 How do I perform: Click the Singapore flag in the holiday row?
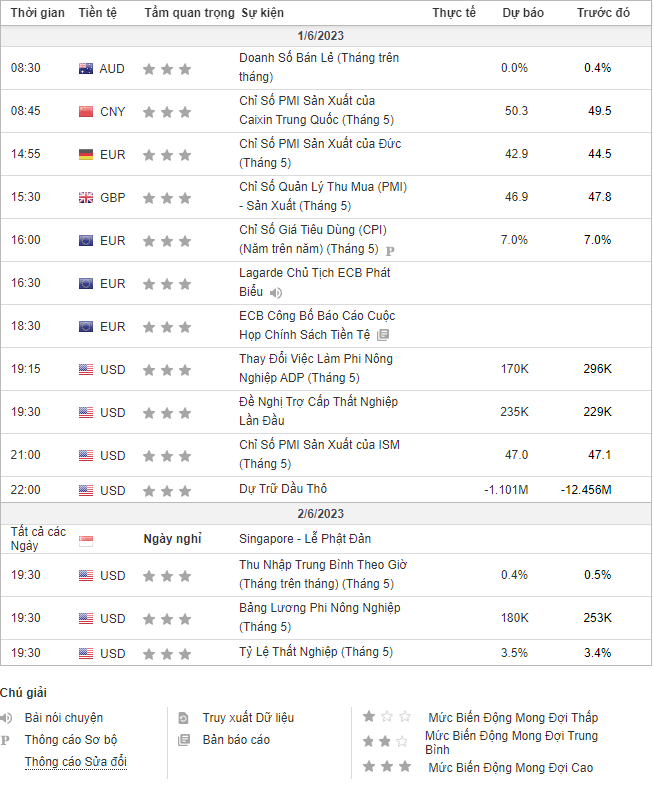(x=86, y=540)
